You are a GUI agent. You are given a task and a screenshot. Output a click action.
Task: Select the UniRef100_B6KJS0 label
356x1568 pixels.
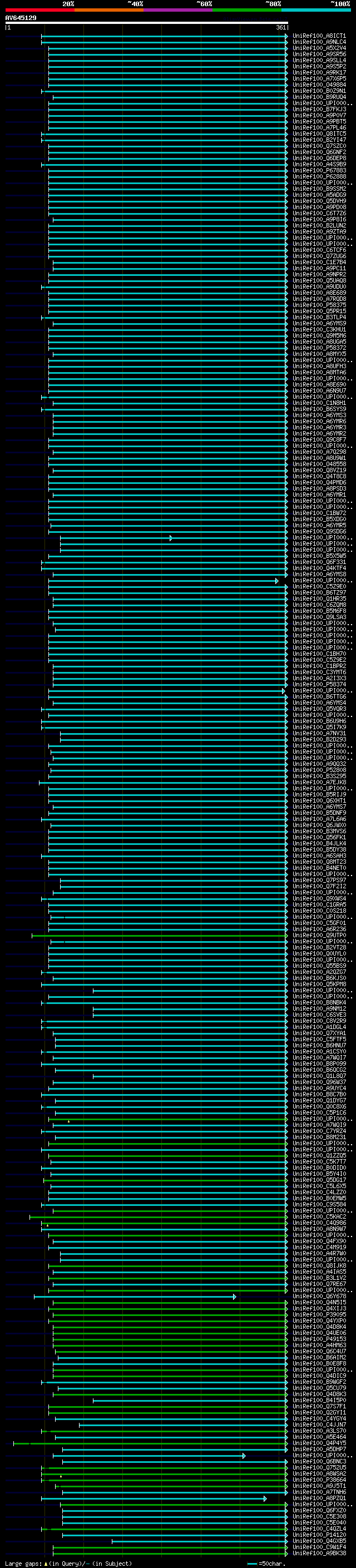point(319,978)
